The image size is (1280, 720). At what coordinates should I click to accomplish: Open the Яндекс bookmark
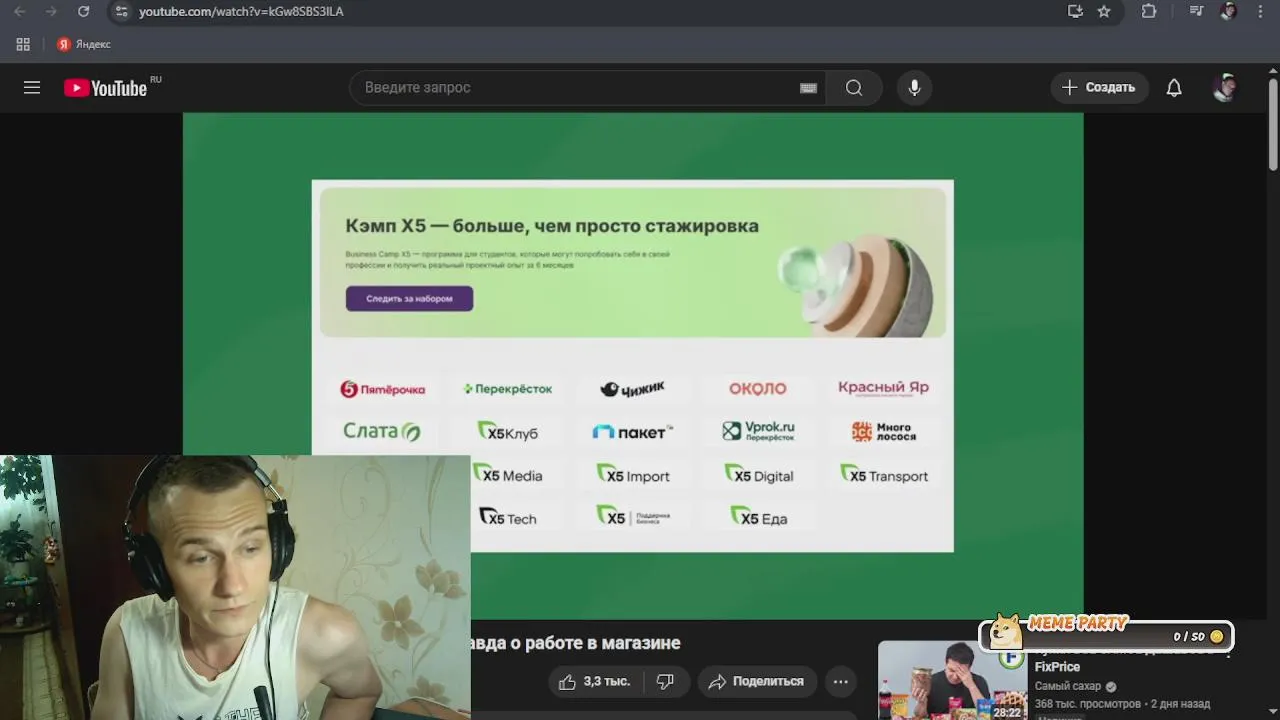[x=84, y=44]
